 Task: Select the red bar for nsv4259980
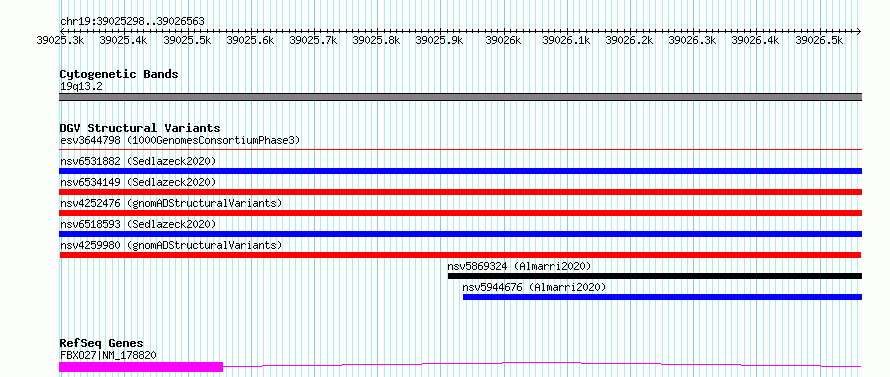click(x=460, y=255)
